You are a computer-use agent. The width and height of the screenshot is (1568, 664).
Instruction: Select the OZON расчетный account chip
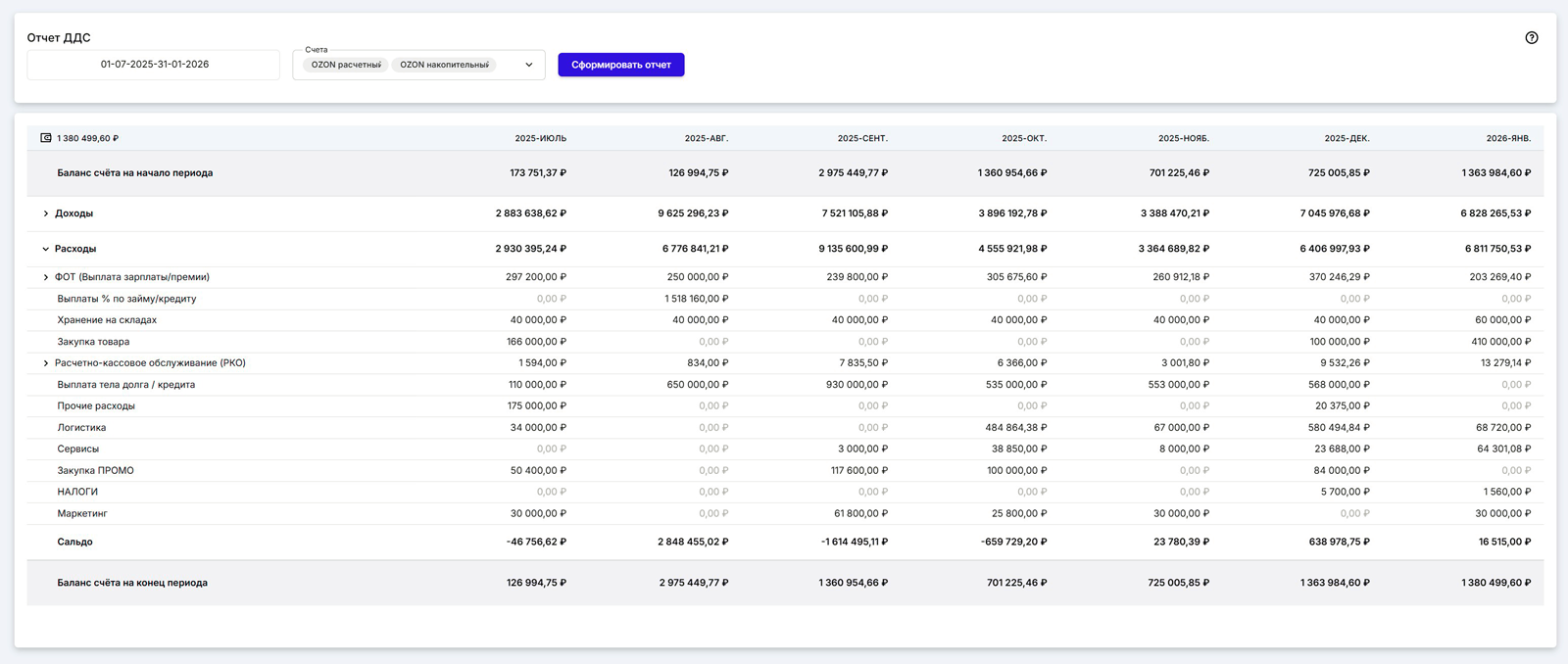click(x=346, y=65)
